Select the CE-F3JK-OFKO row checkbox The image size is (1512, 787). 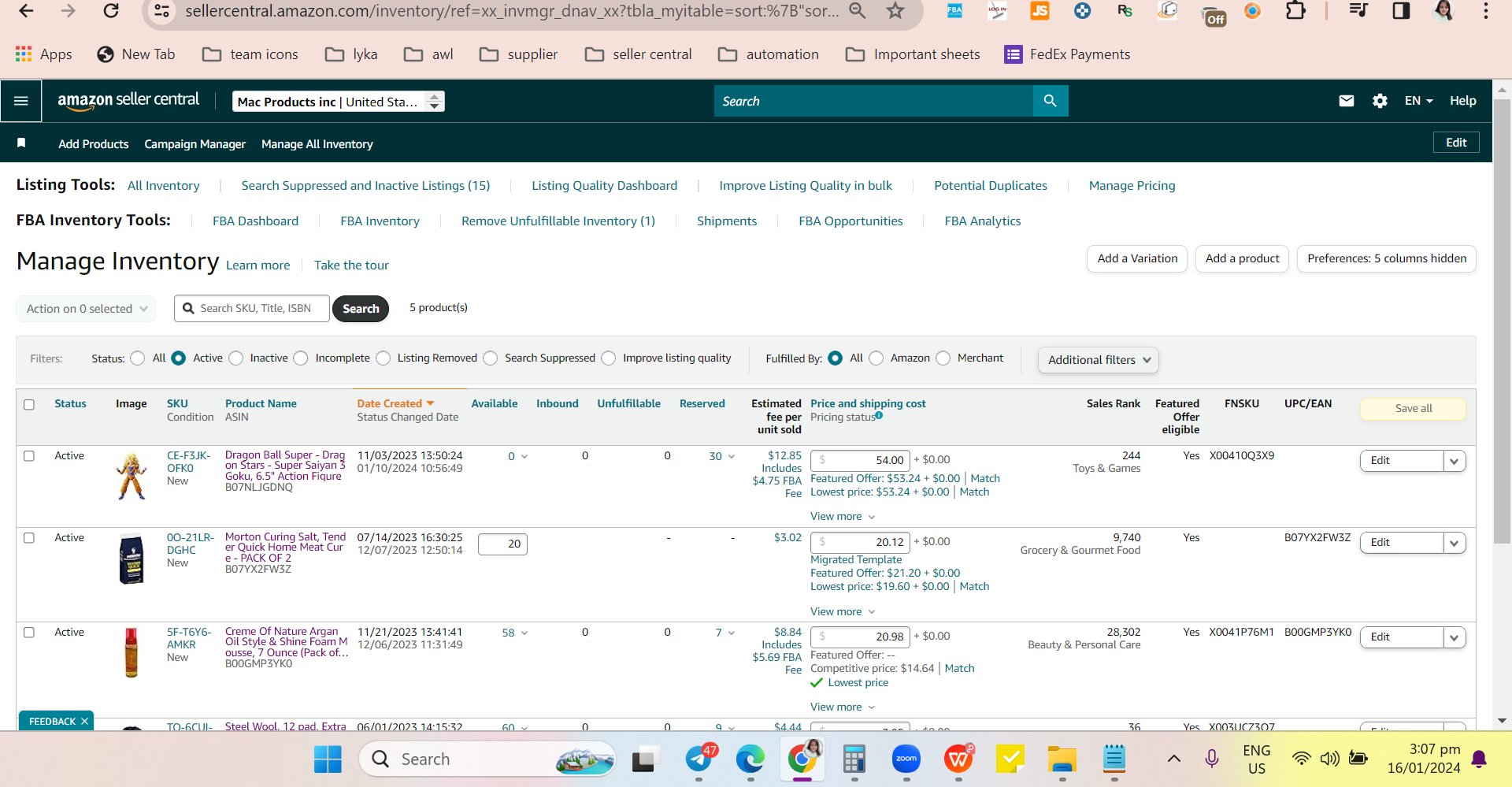point(29,456)
